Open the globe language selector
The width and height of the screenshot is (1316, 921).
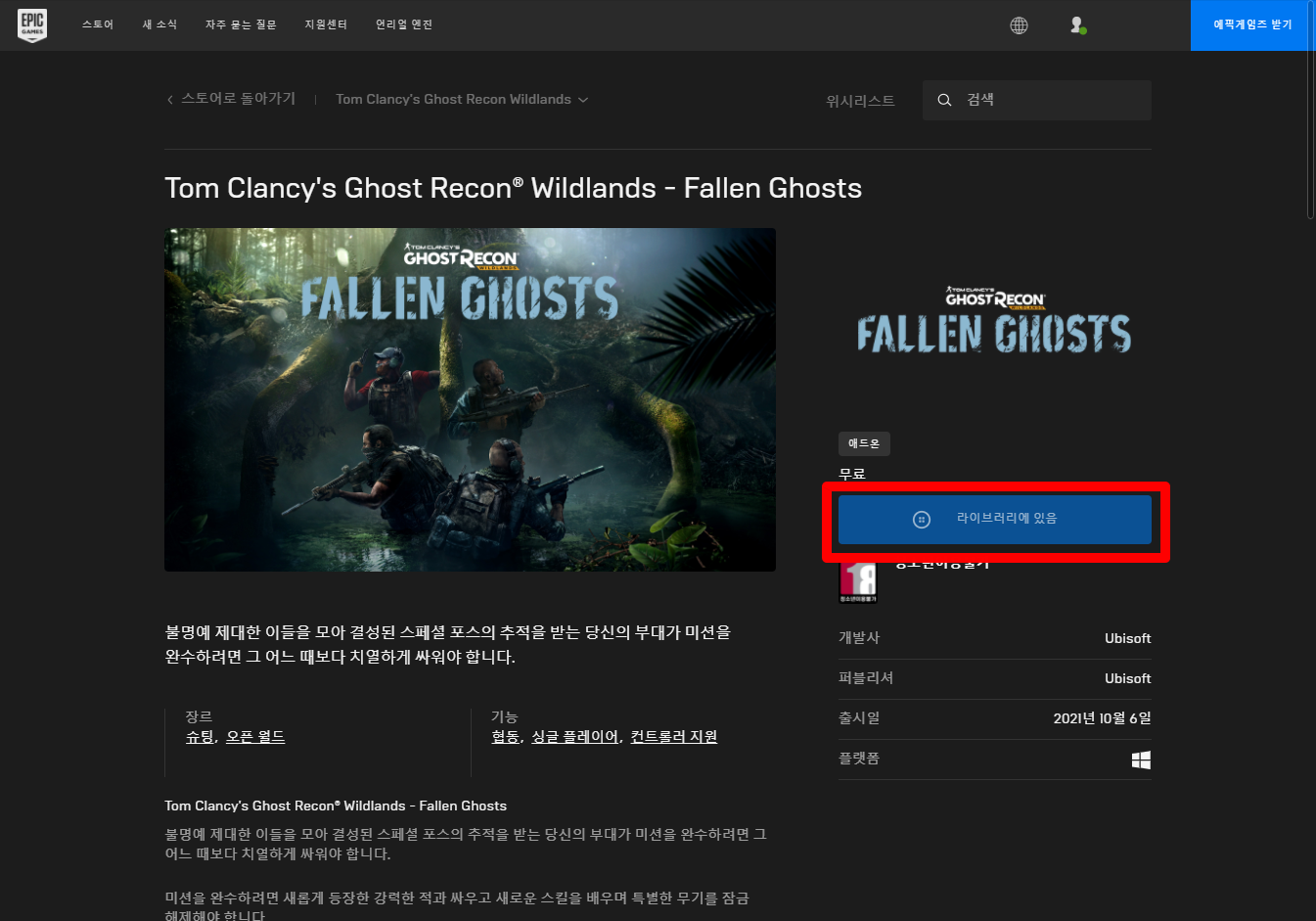click(1019, 25)
